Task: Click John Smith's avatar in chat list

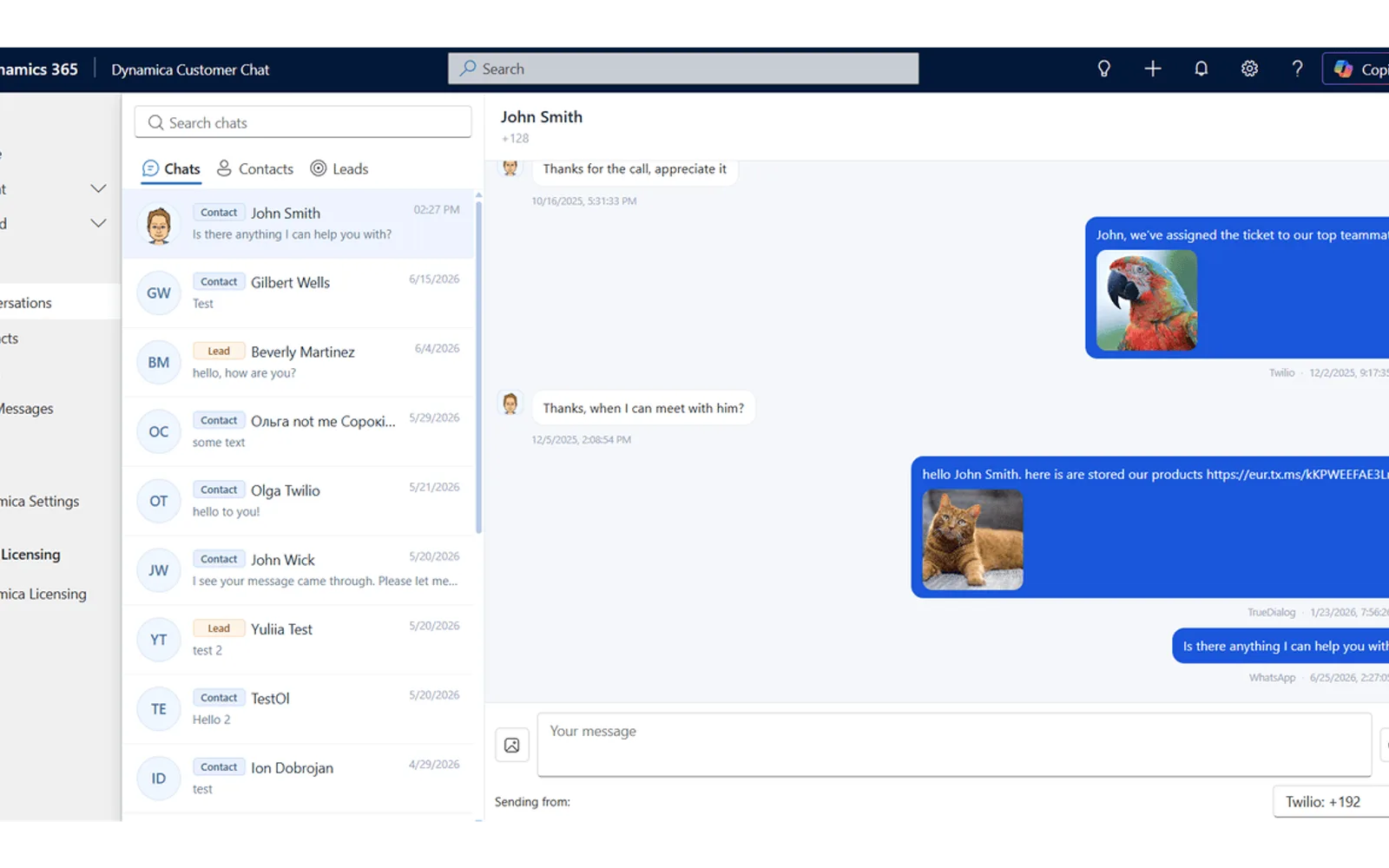Action: tap(158, 224)
